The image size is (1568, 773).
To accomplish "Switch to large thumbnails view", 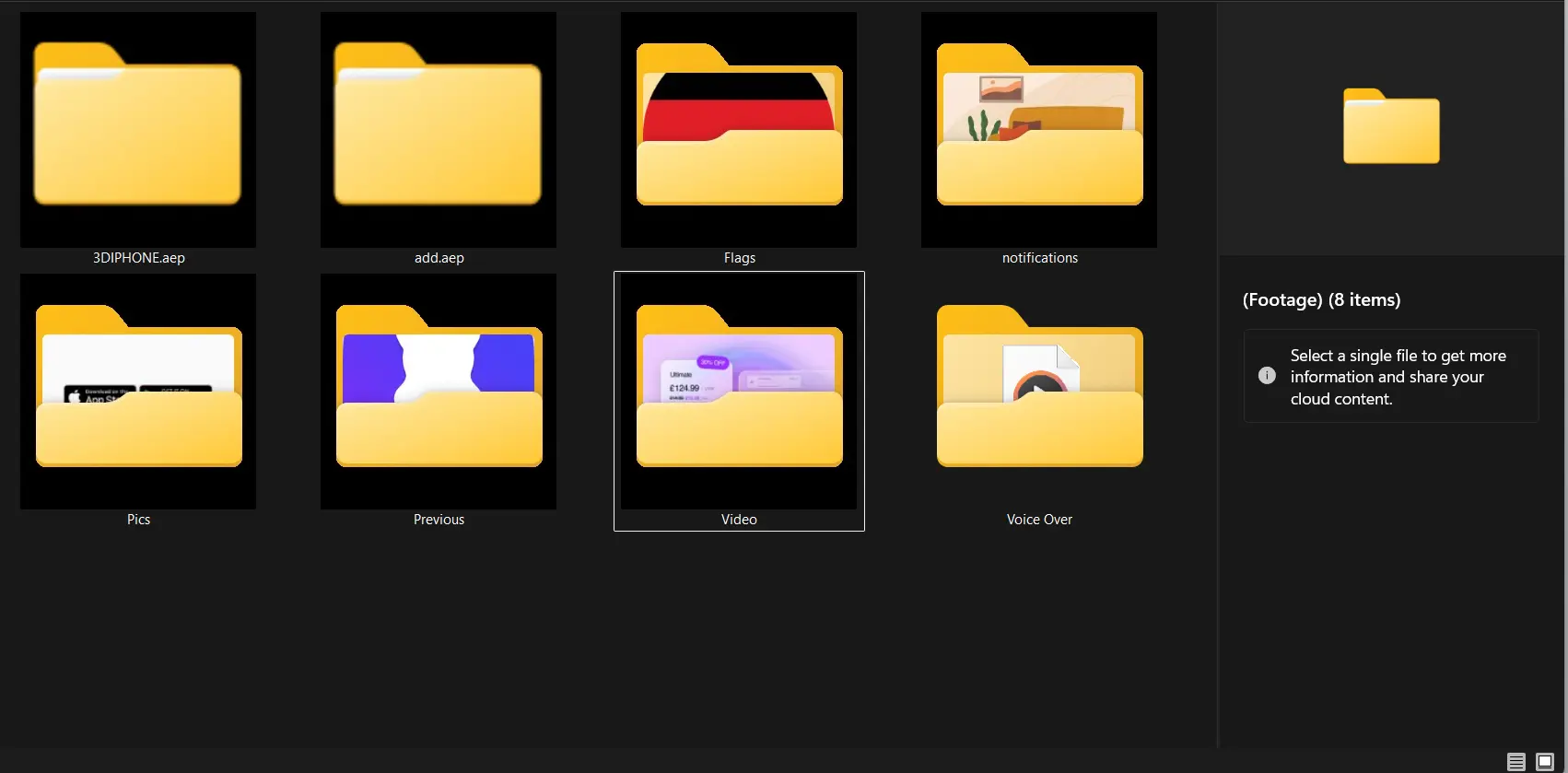I will [x=1545, y=762].
